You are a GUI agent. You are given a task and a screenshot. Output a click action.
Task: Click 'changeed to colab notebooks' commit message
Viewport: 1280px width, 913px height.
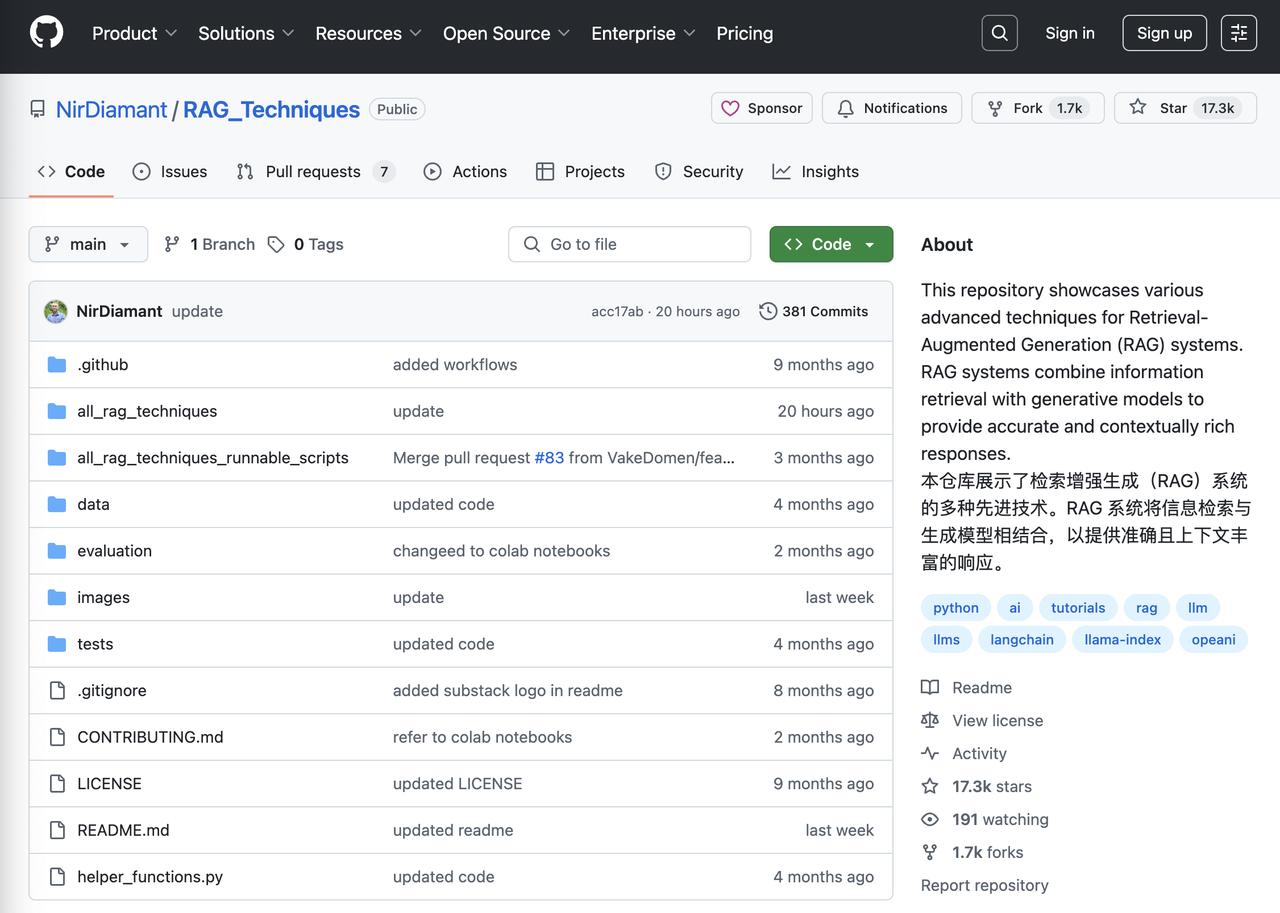pos(501,551)
